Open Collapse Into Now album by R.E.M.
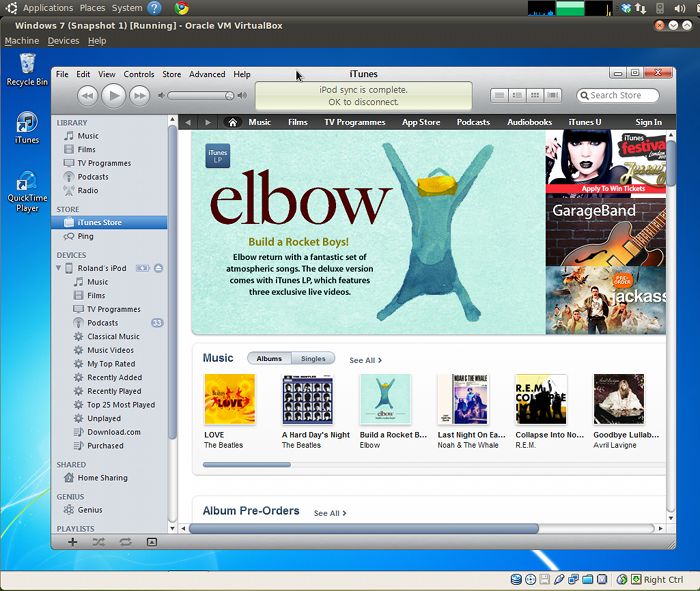This screenshot has height=591, width=700. pos(541,399)
